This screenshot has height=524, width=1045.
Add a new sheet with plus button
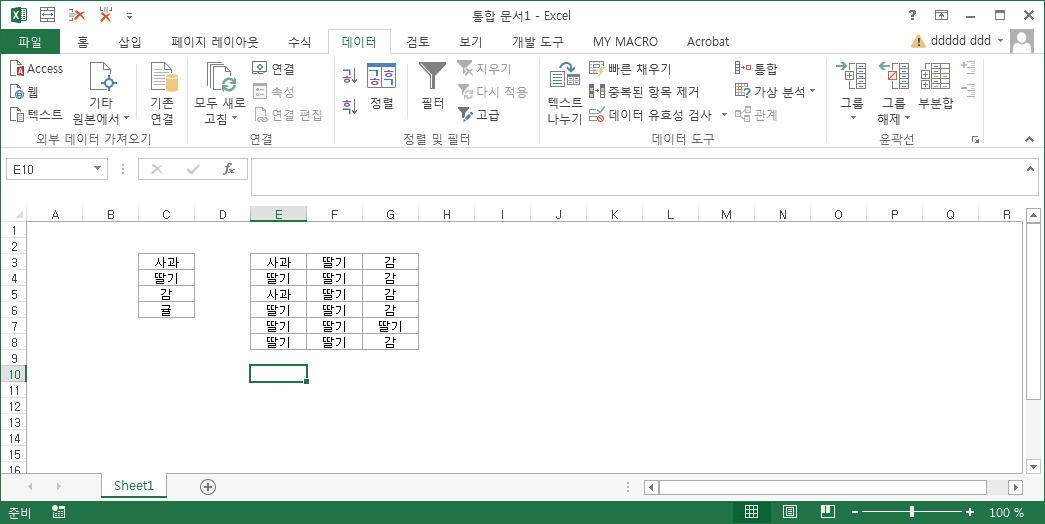[208, 487]
